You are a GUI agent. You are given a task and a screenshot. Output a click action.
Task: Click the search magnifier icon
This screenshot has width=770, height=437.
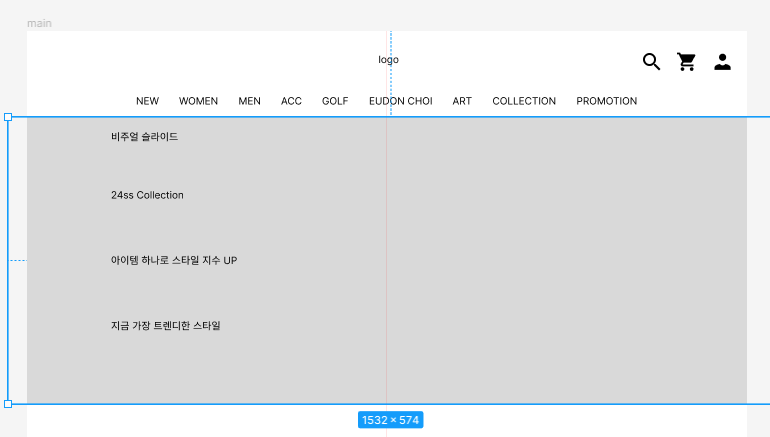pyautogui.click(x=651, y=62)
